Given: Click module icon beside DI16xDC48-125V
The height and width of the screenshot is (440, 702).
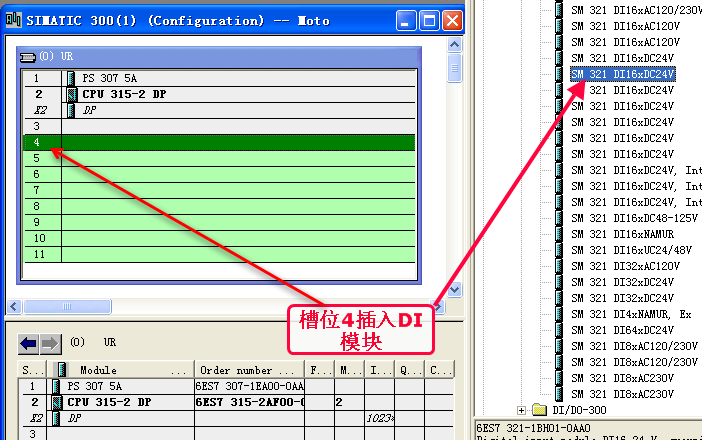Looking at the screenshot, I should 558,218.
